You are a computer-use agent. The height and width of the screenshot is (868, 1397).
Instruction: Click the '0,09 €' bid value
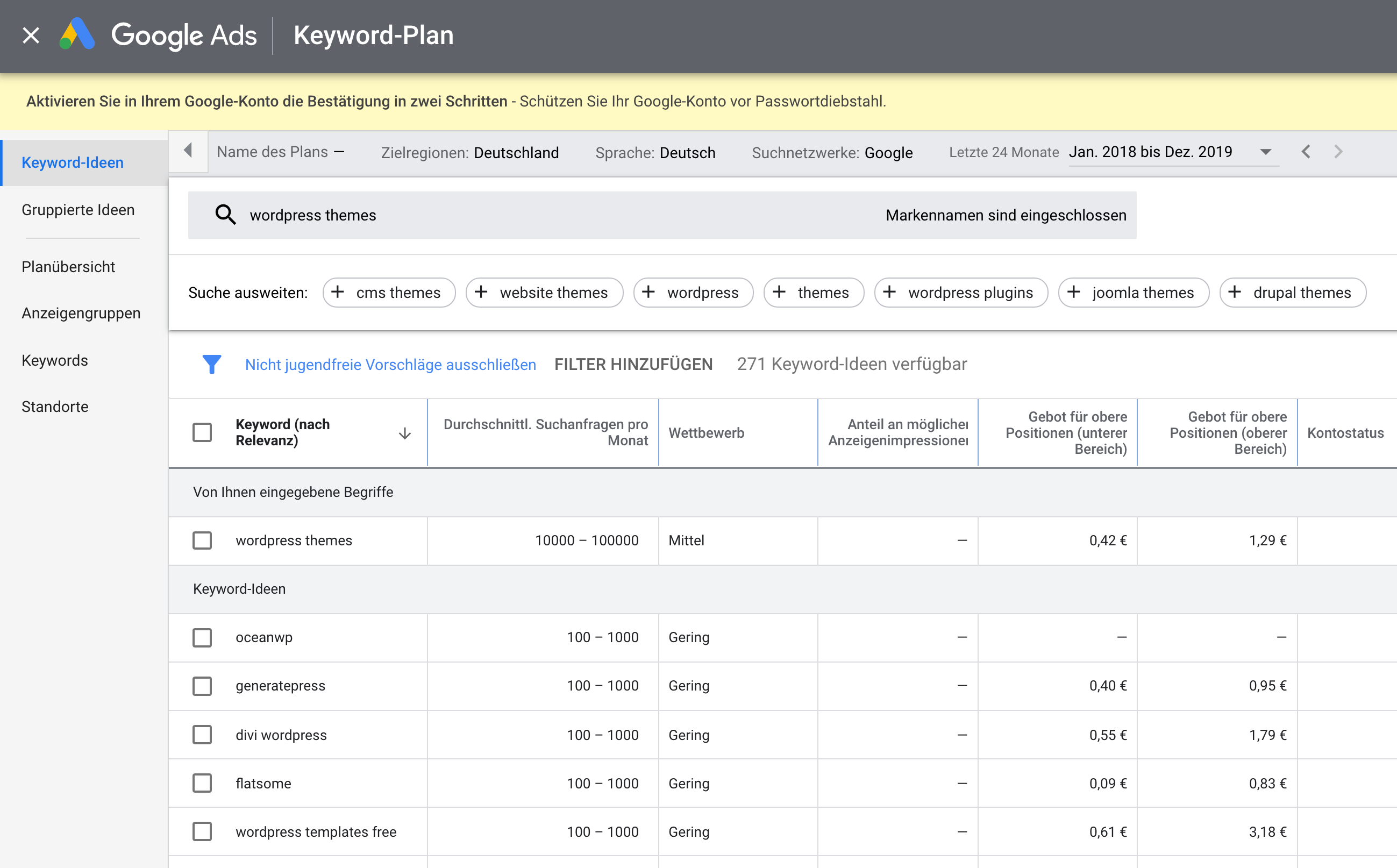click(1108, 784)
